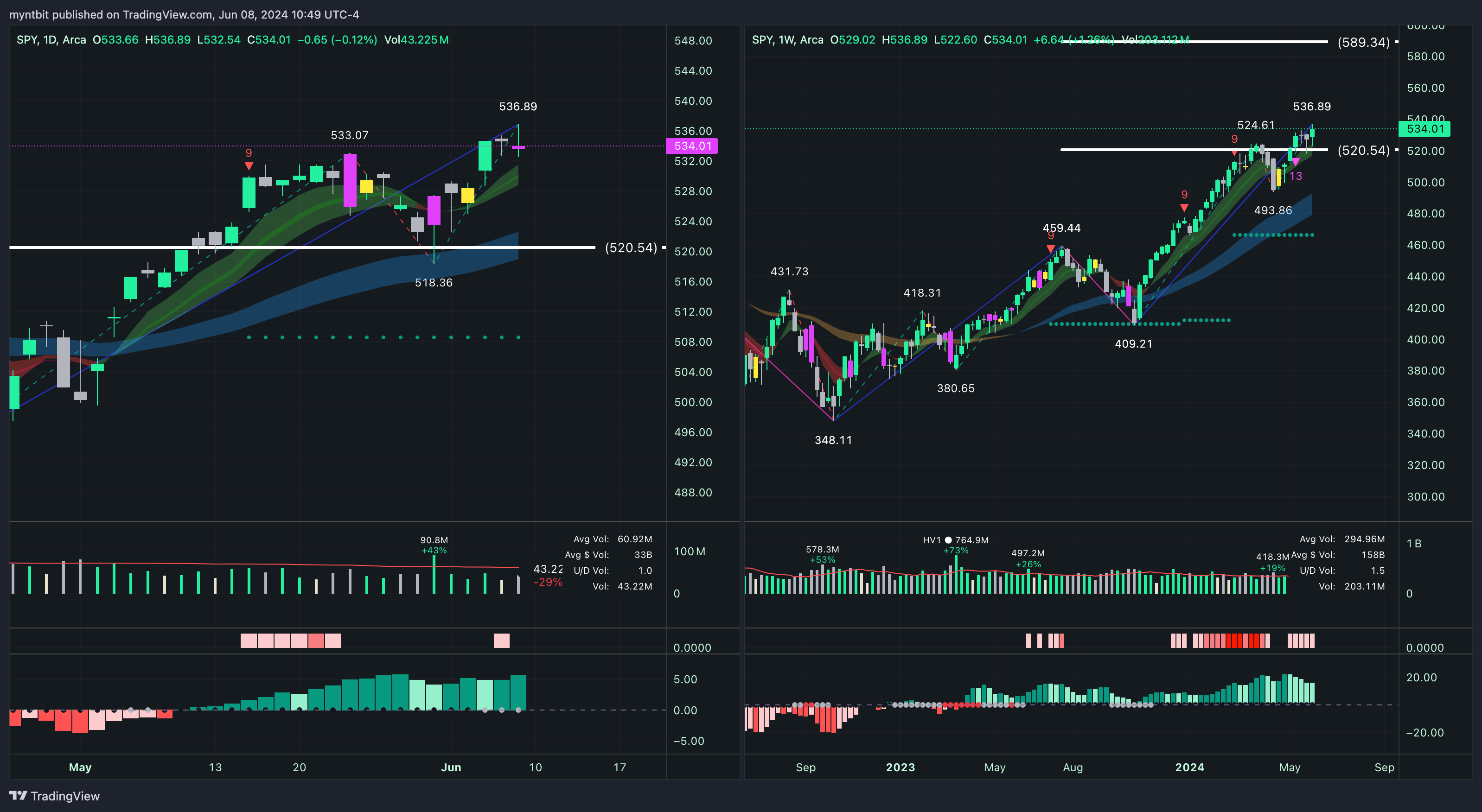Click the daily Avg Vol 60.92M value
The width and height of the screenshot is (1482, 812).
point(634,539)
